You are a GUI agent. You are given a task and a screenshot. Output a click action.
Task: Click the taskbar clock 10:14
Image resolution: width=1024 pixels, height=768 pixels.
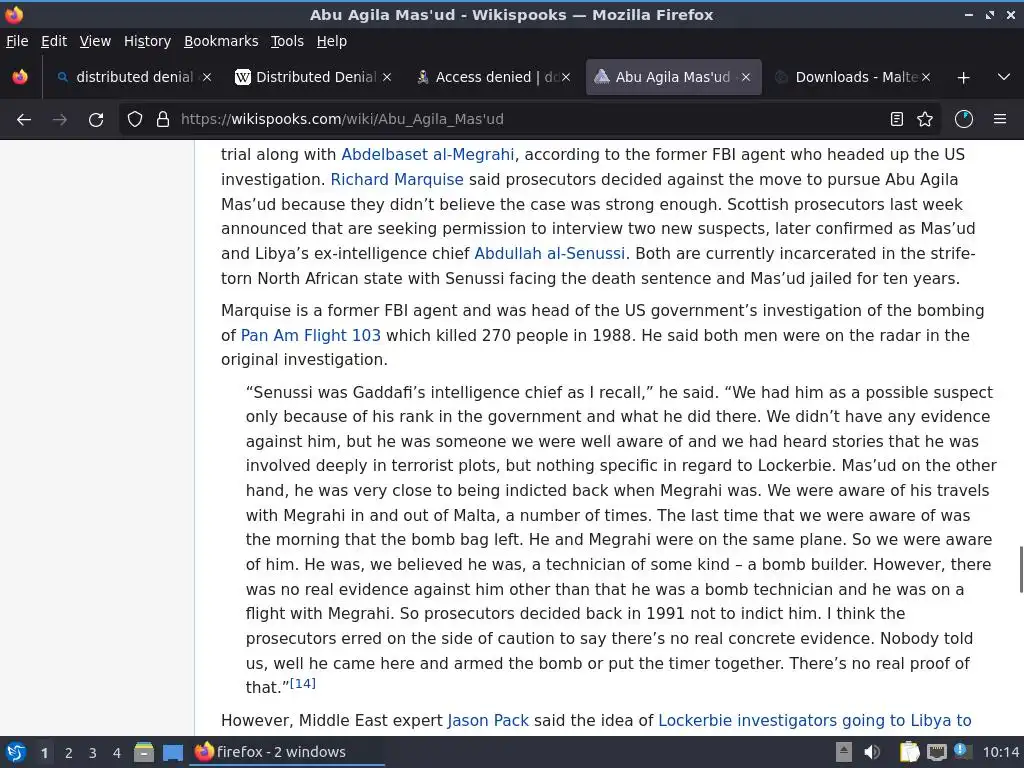point(1000,752)
